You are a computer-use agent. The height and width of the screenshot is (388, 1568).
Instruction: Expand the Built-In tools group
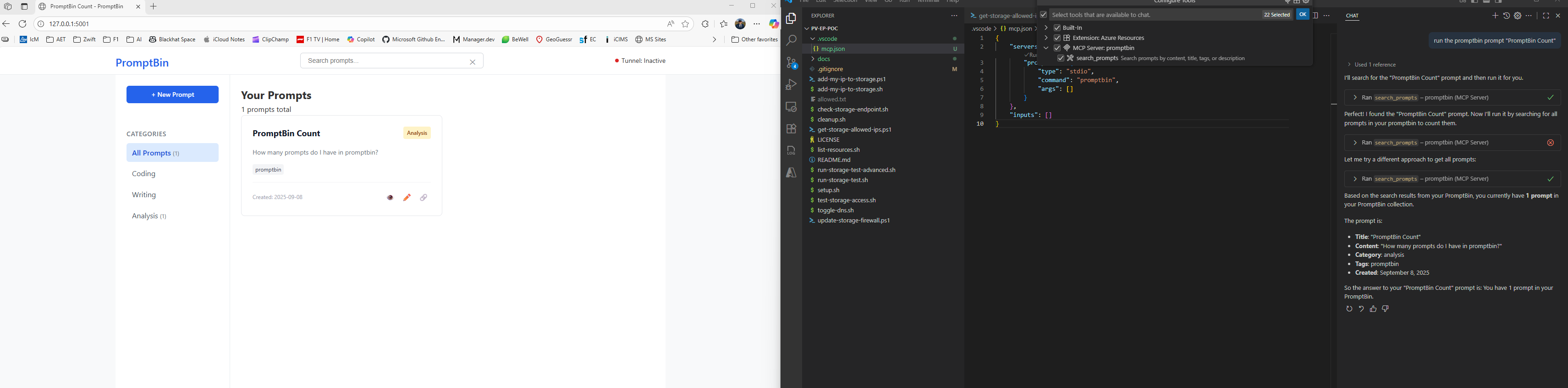pyautogui.click(x=1046, y=28)
